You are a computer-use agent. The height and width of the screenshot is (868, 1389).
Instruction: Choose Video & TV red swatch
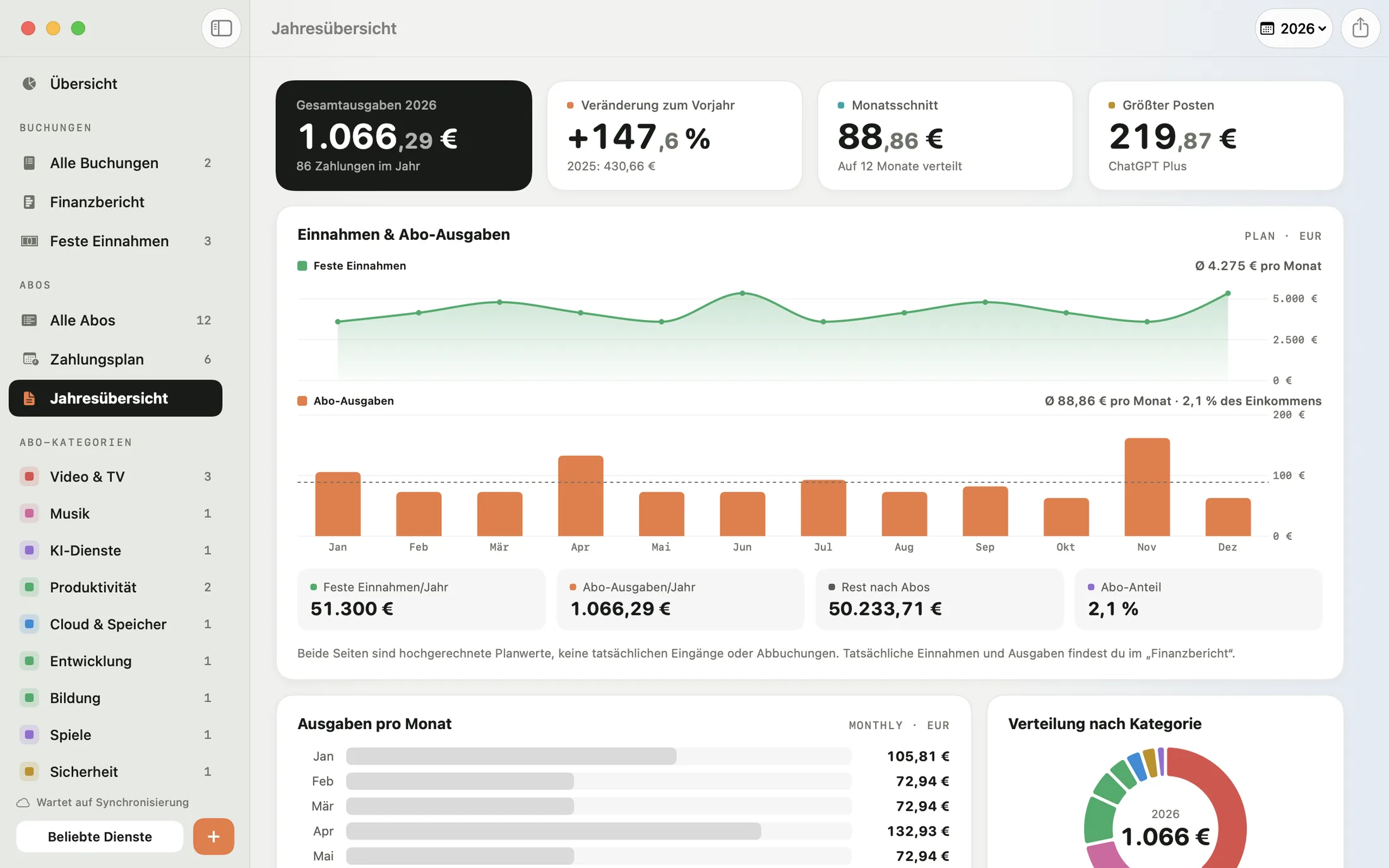(29, 477)
